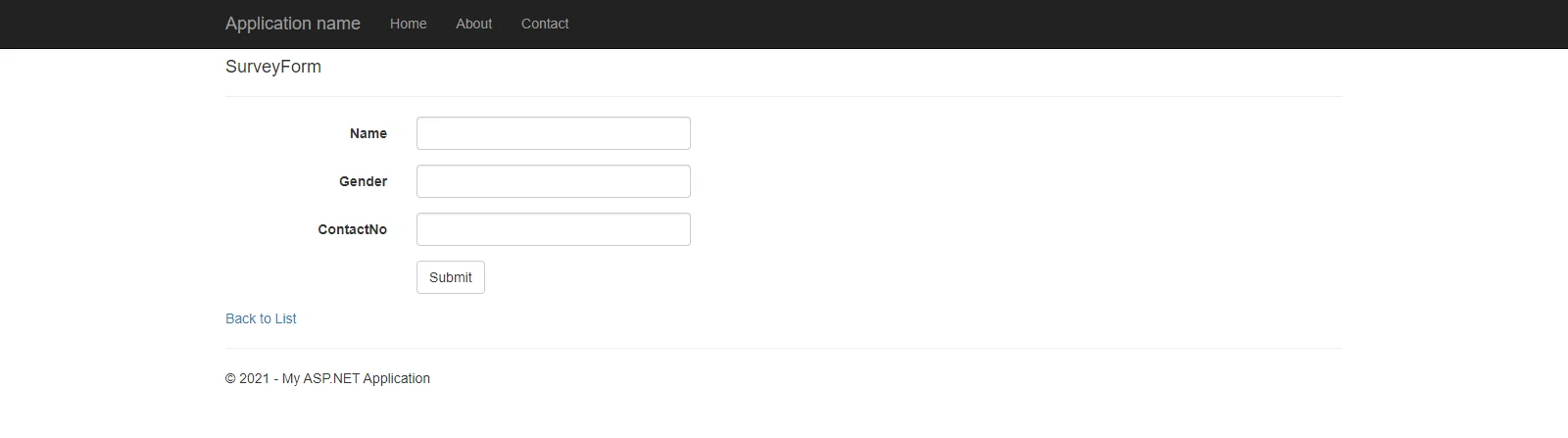Viewport: 1568px width, 438px height.
Task: Open the Home navigation link
Action: (408, 24)
